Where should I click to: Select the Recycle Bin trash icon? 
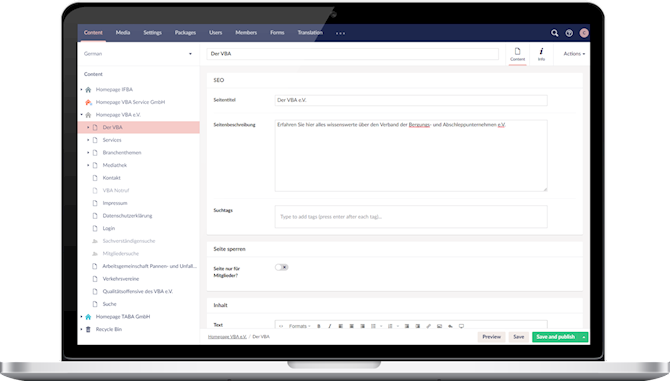coord(88,329)
